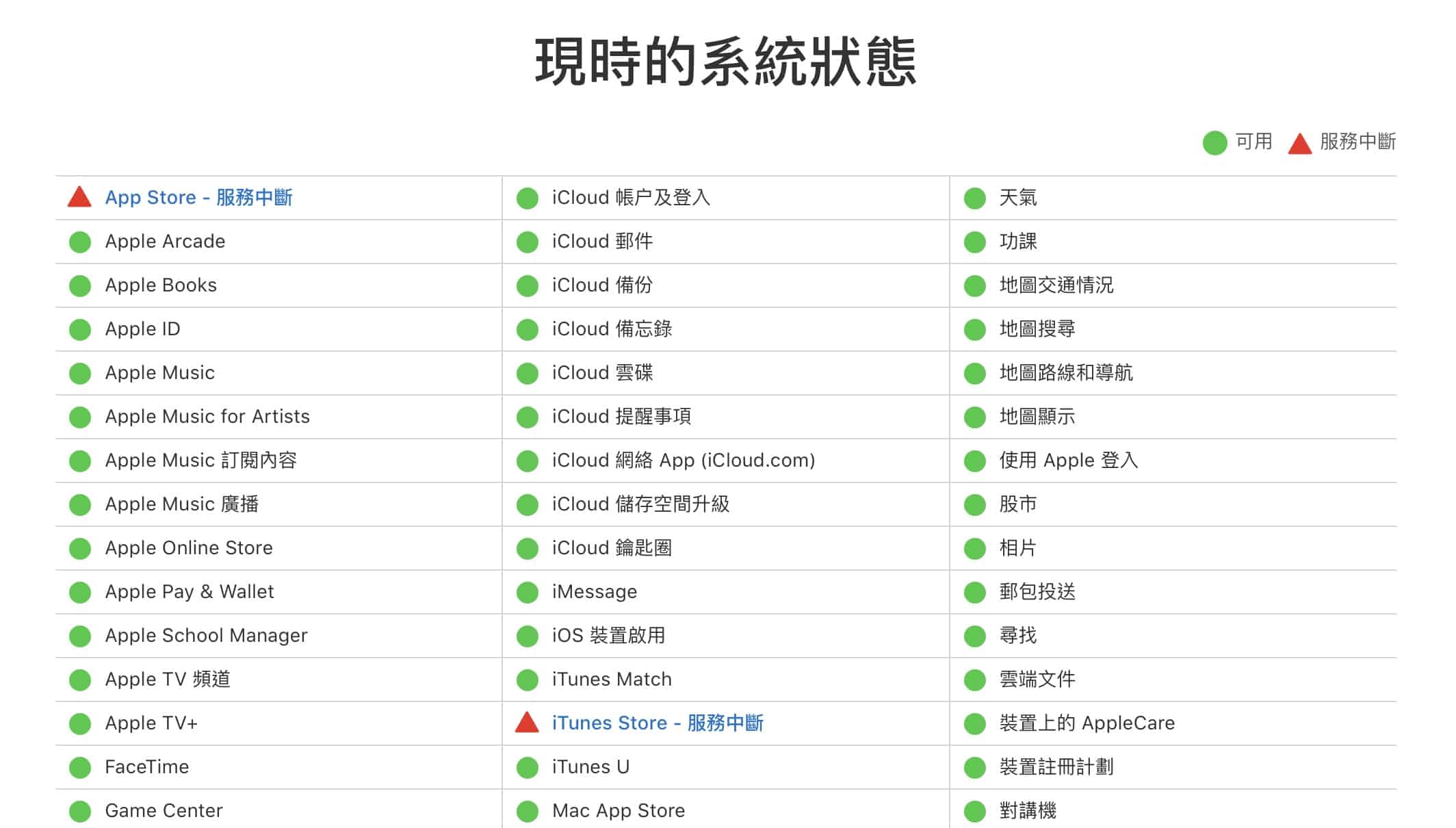Click the green status dot for iTunes U
Image resolution: width=1456 pixels, height=828 pixels.
point(528,768)
